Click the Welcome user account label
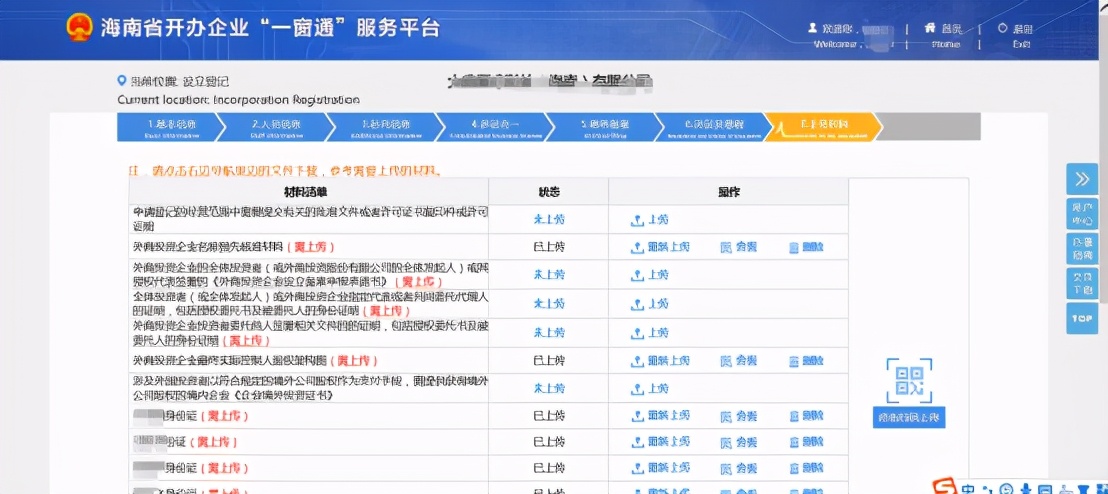 [848, 35]
